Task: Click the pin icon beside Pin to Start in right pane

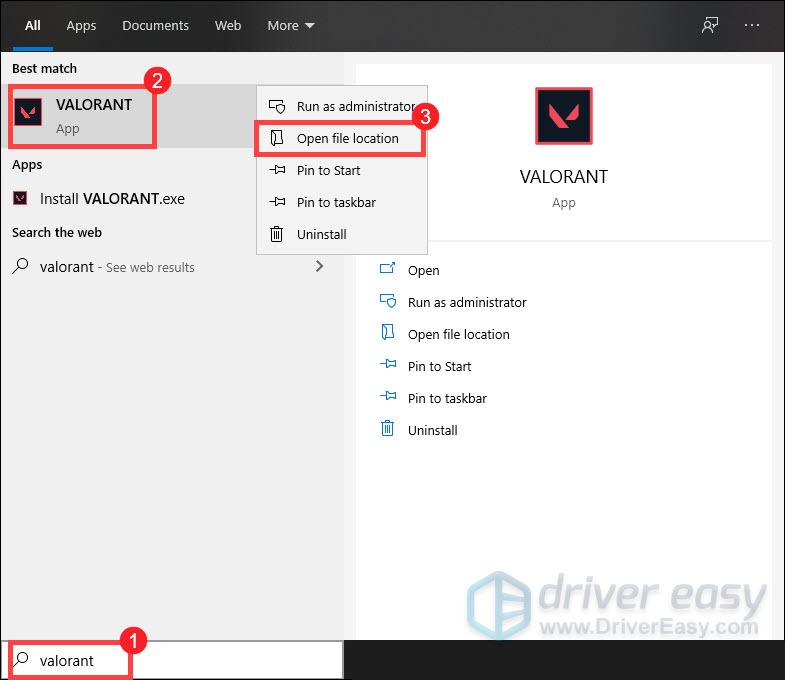Action: click(x=388, y=366)
